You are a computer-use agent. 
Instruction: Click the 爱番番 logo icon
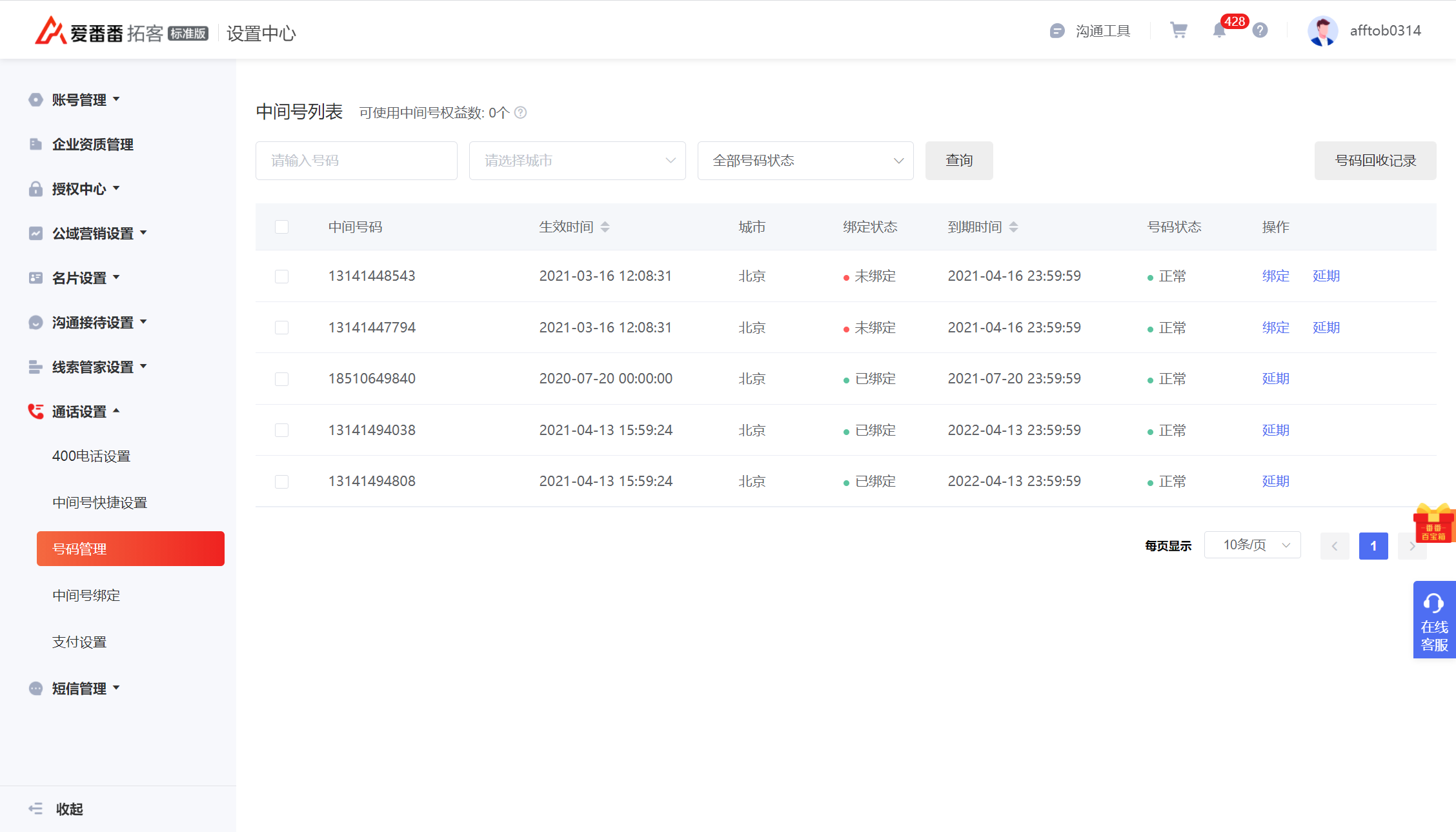tap(50, 30)
